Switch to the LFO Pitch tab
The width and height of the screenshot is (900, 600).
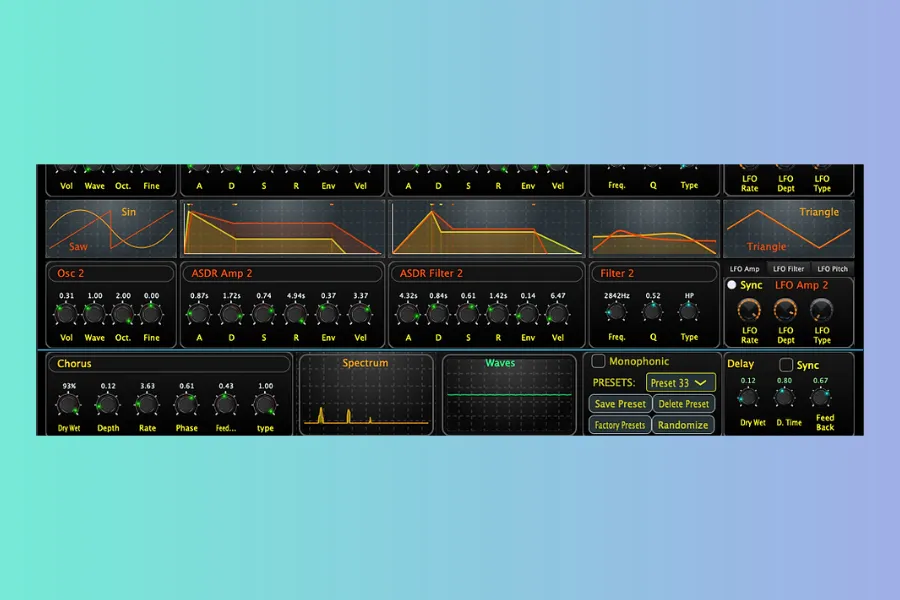click(832, 269)
